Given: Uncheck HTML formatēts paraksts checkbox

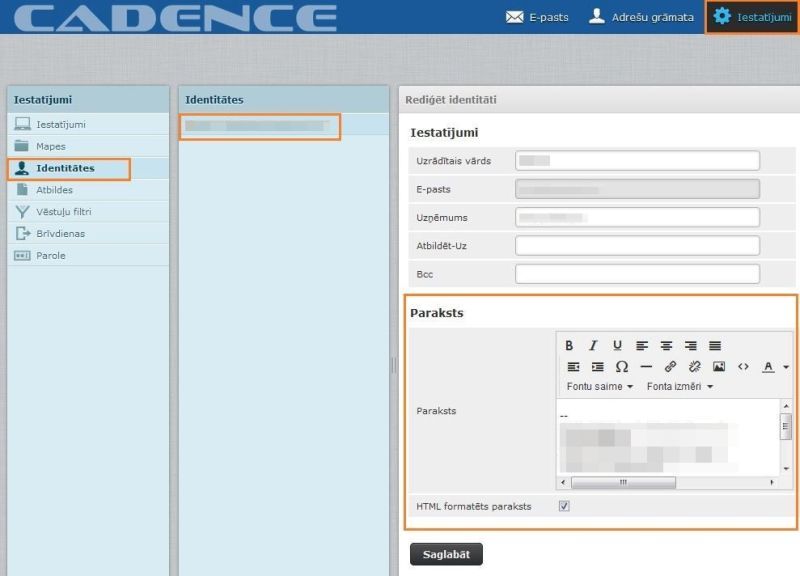Looking at the screenshot, I should 564,506.
